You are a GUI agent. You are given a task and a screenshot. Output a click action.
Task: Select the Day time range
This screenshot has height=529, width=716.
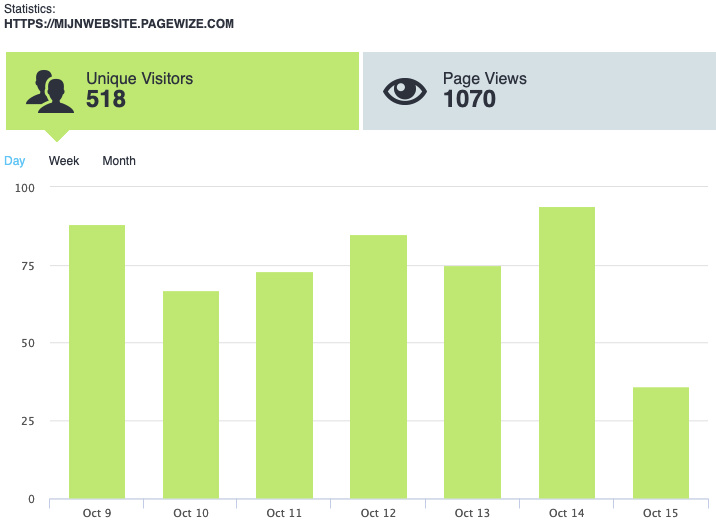(x=15, y=161)
